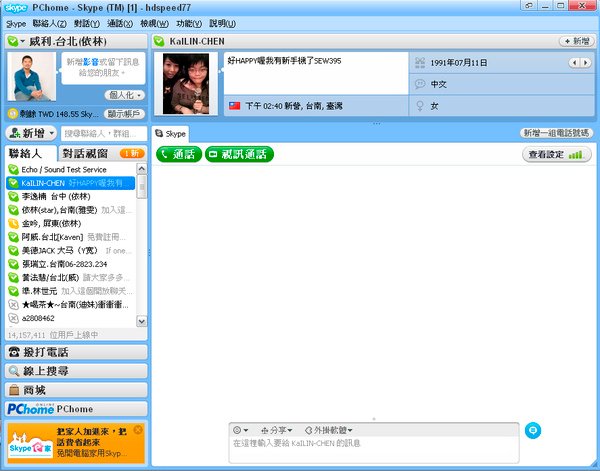Image resolution: width=600 pixels, height=471 pixels.
Task: Click the next profile-page arrow
Action: click(585, 63)
